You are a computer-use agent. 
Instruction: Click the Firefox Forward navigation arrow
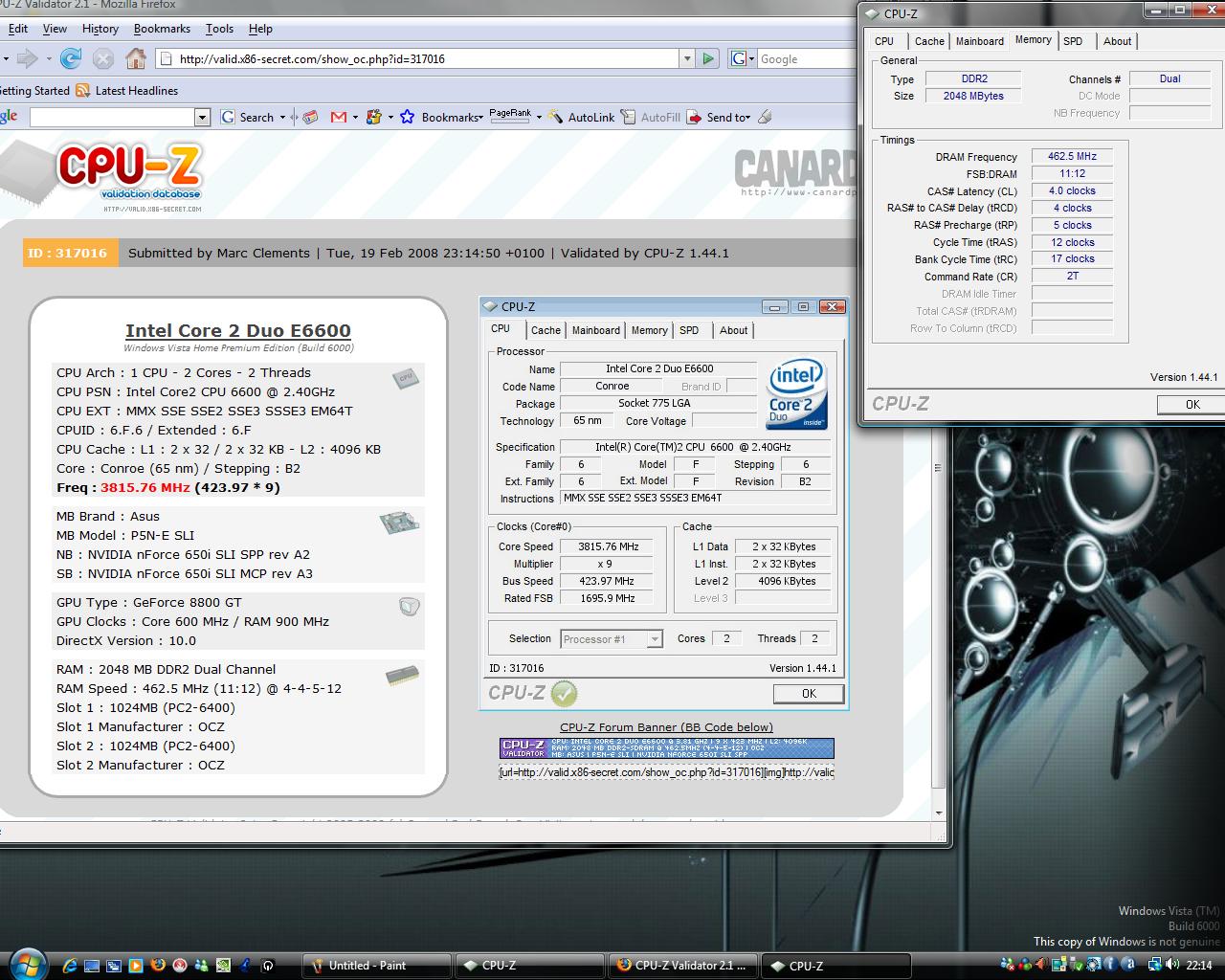(x=27, y=59)
